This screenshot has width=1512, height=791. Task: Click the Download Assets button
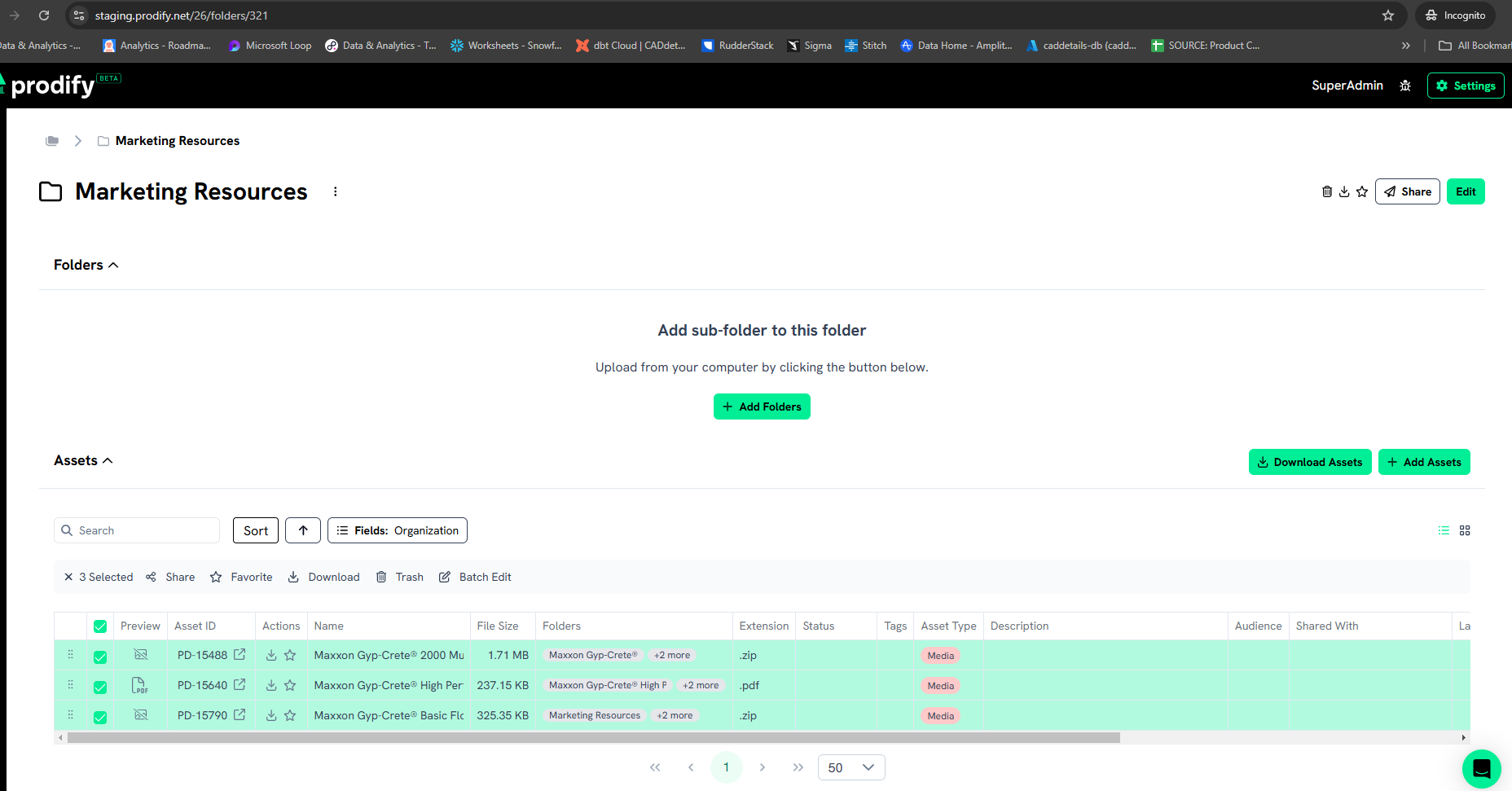click(1309, 462)
